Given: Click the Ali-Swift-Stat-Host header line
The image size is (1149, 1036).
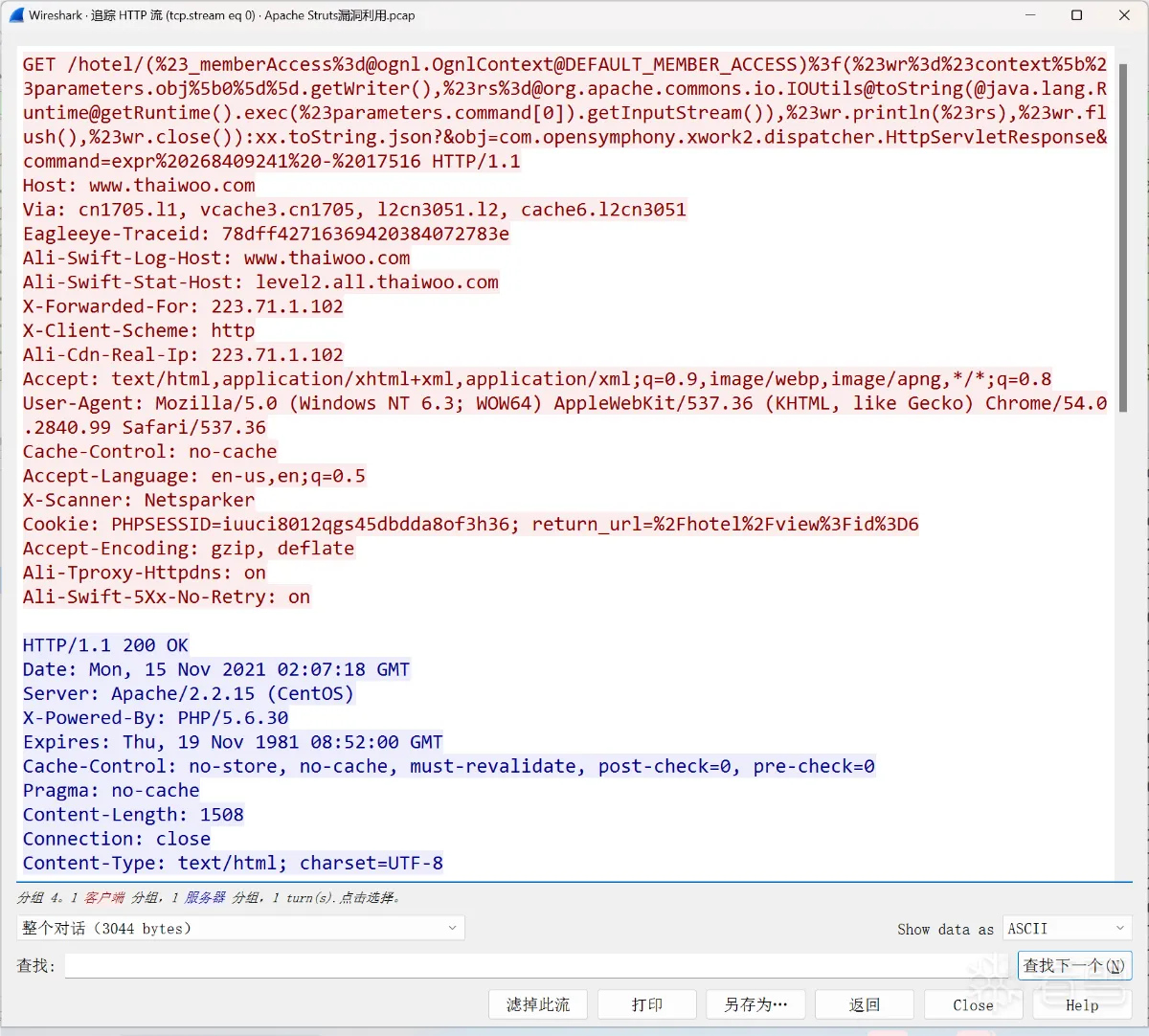Looking at the screenshot, I should [x=260, y=282].
